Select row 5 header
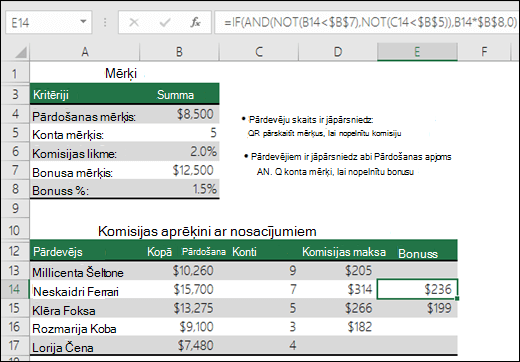The height and width of the screenshot is (362, 520). click(x=15, y=133)
